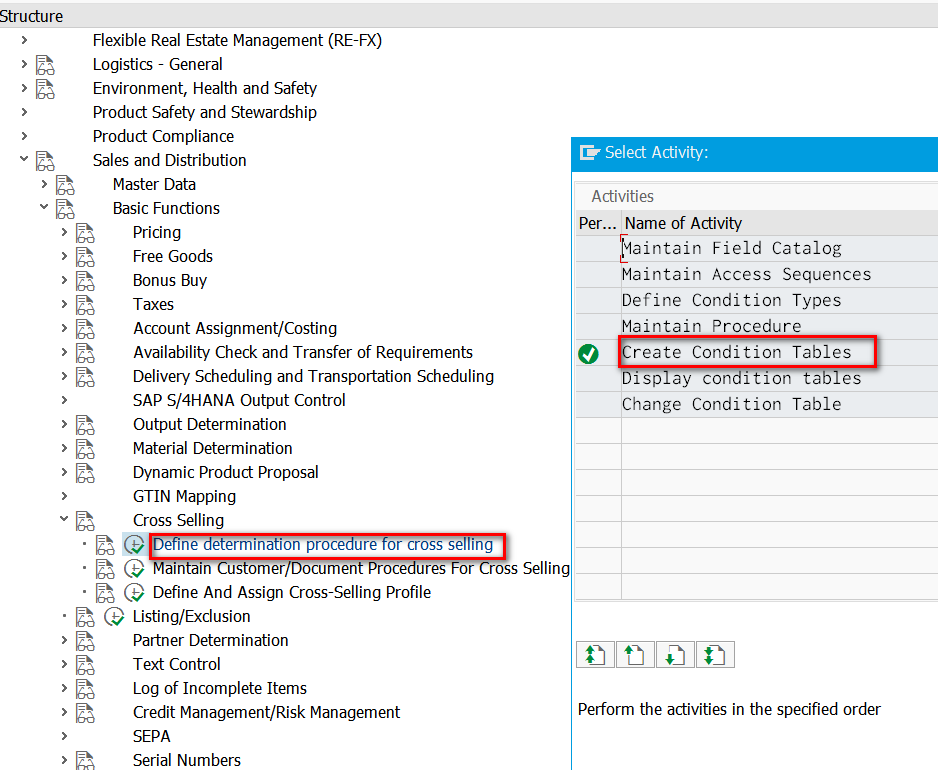Click green checkmark beside Create Condition Tables
This screenshot has height=770, width=938.
(x=589, y=354)
